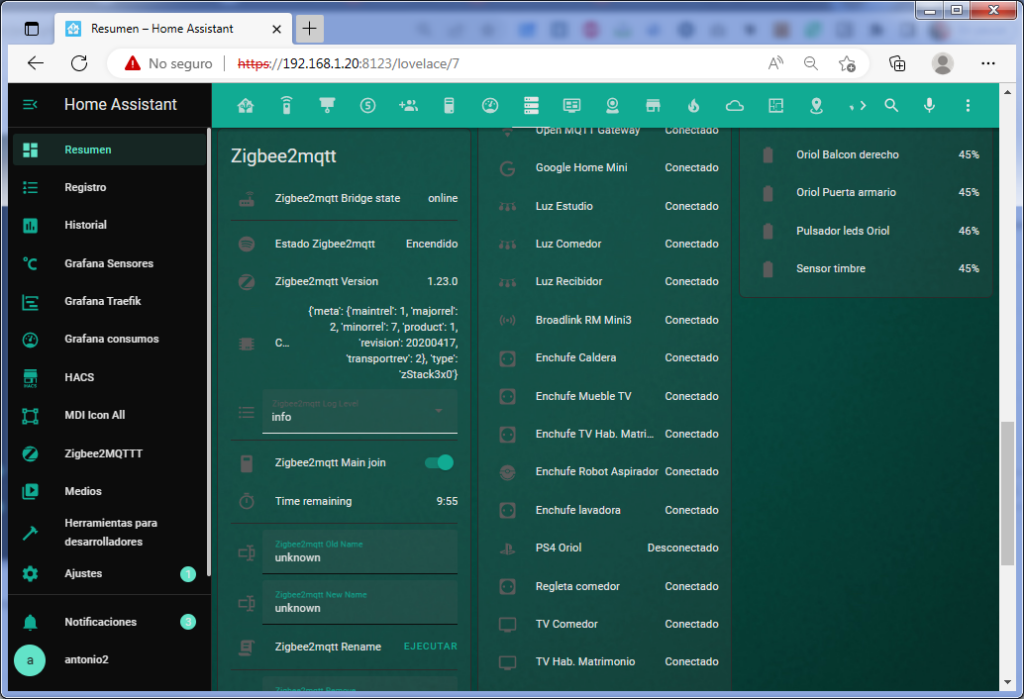Toggle Zigbee2mqtt Main join switch
The height and width of the screenshot is (699, 1024).
(439, 462)
